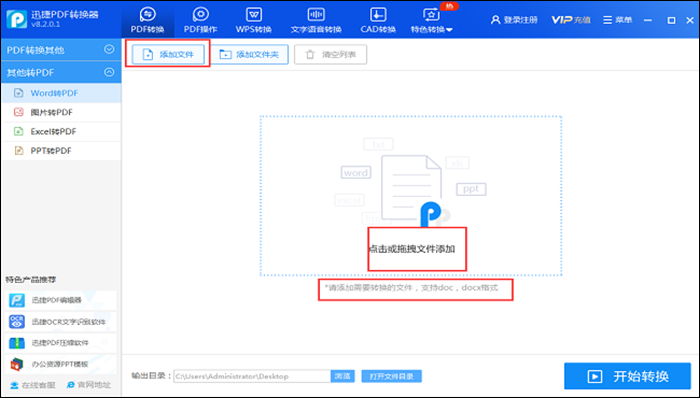Start conversion with 开始转换 button

627,376
